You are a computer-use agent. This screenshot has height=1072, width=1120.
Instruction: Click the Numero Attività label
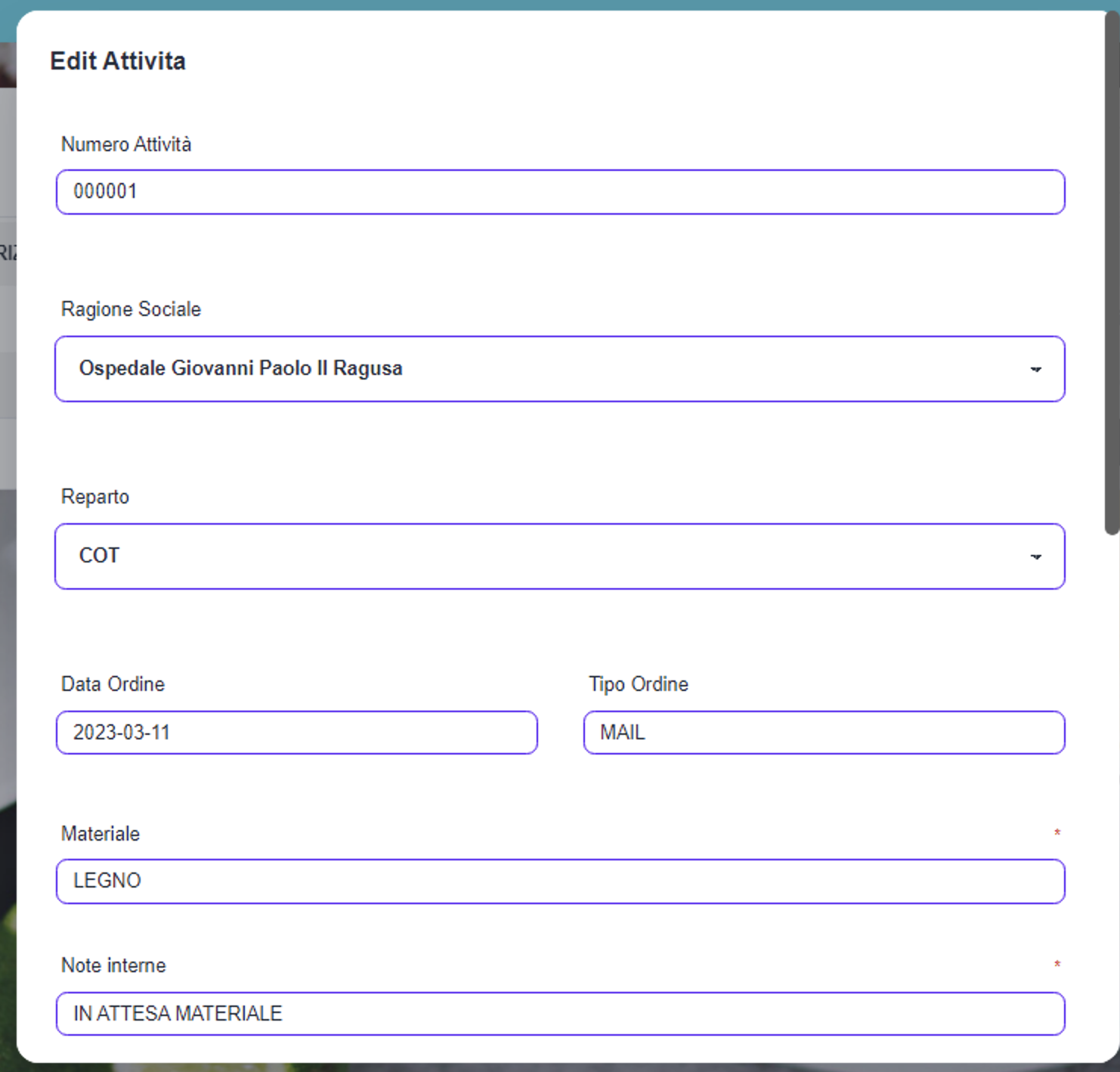click(126, 144)
